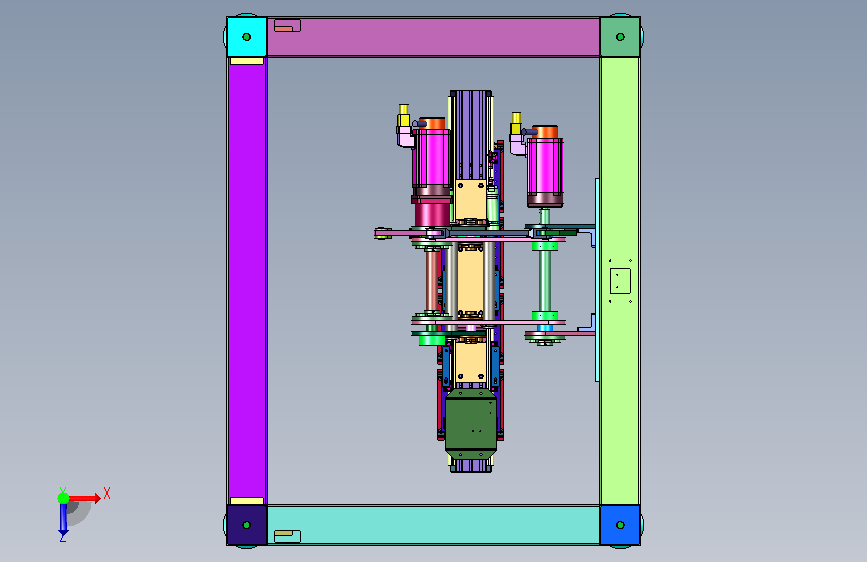The height and width of the screenshot is (562, 867).
Task: Select the dark purple bottom-left corner block
Action: click(247, 525)
